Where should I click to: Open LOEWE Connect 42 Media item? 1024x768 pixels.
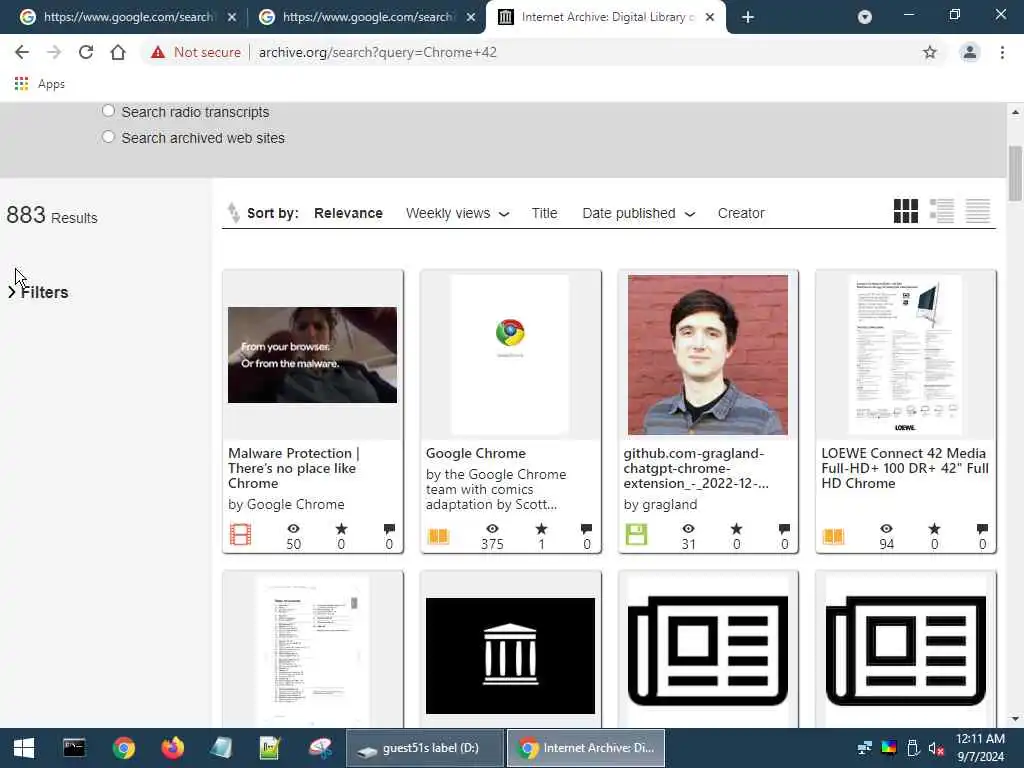[905, 468]
